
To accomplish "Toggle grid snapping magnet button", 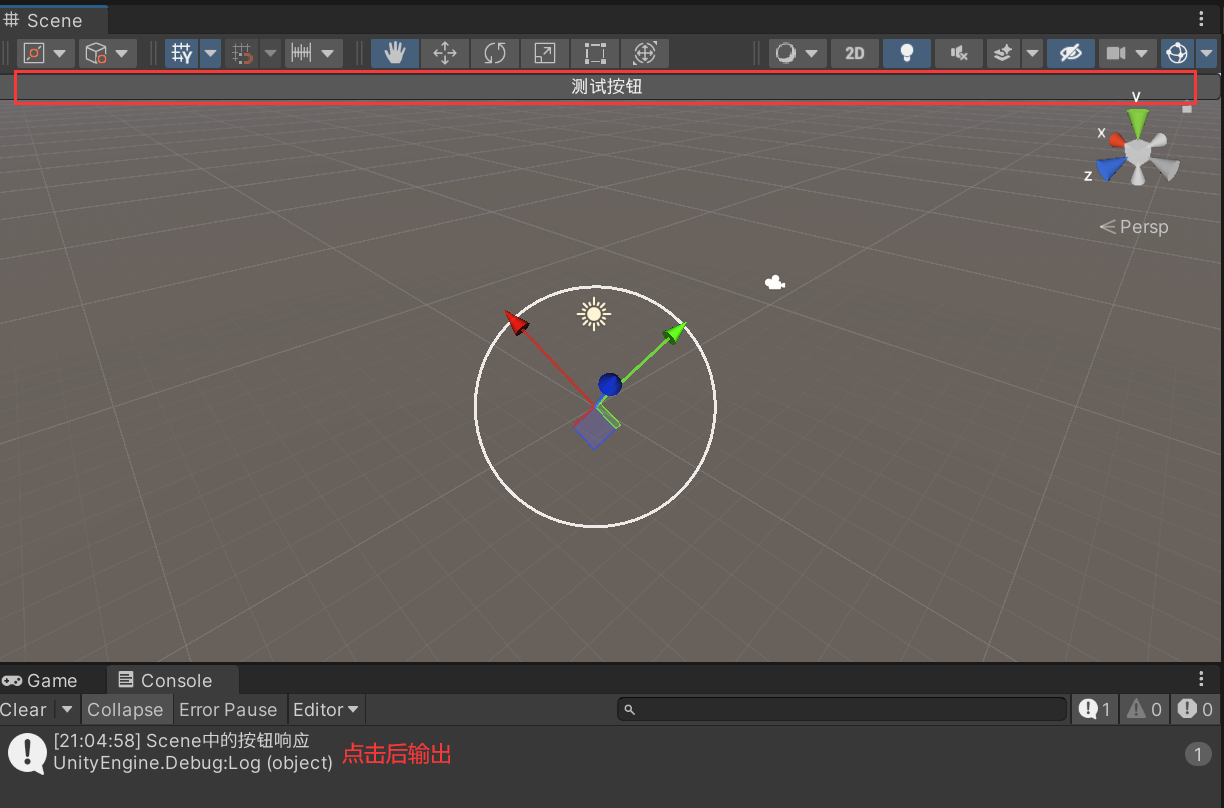I will 241,53.
